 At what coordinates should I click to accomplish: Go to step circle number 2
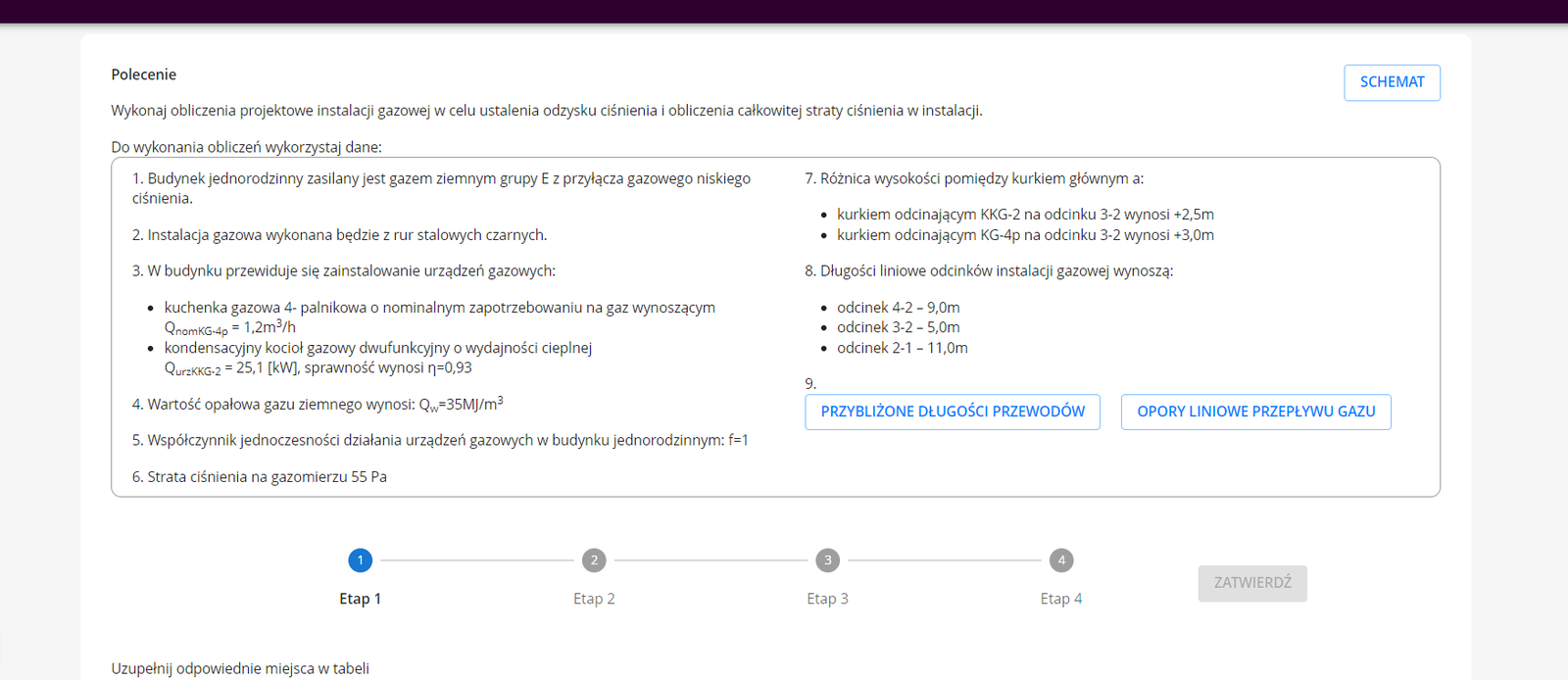(594, 560)
